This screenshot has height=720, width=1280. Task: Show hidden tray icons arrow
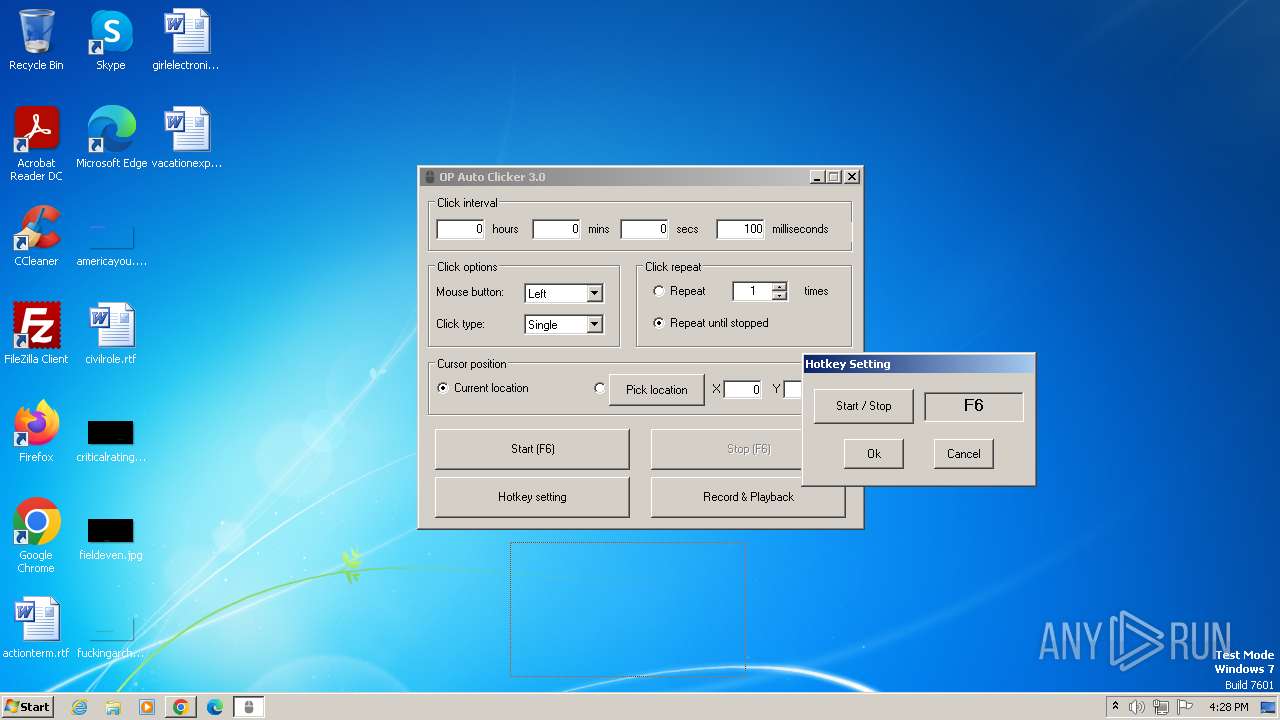pyautogui.click(x=1115, y=707)
